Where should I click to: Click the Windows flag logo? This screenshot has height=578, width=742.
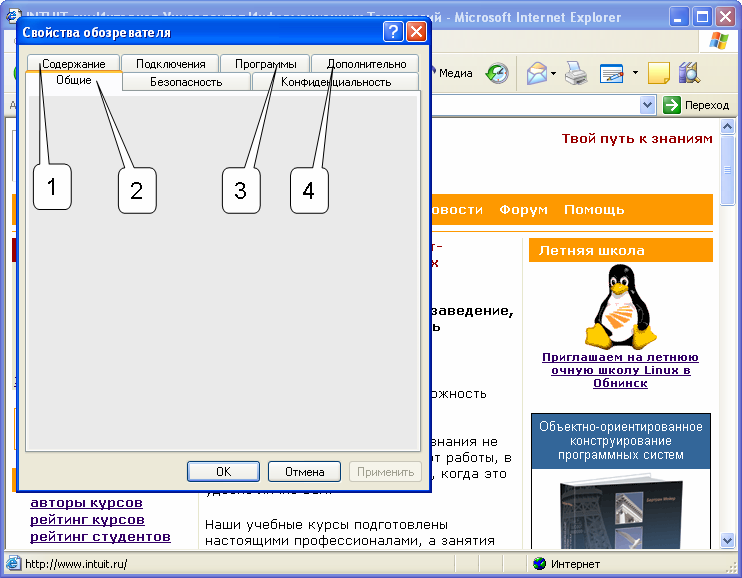click(719, 42)
